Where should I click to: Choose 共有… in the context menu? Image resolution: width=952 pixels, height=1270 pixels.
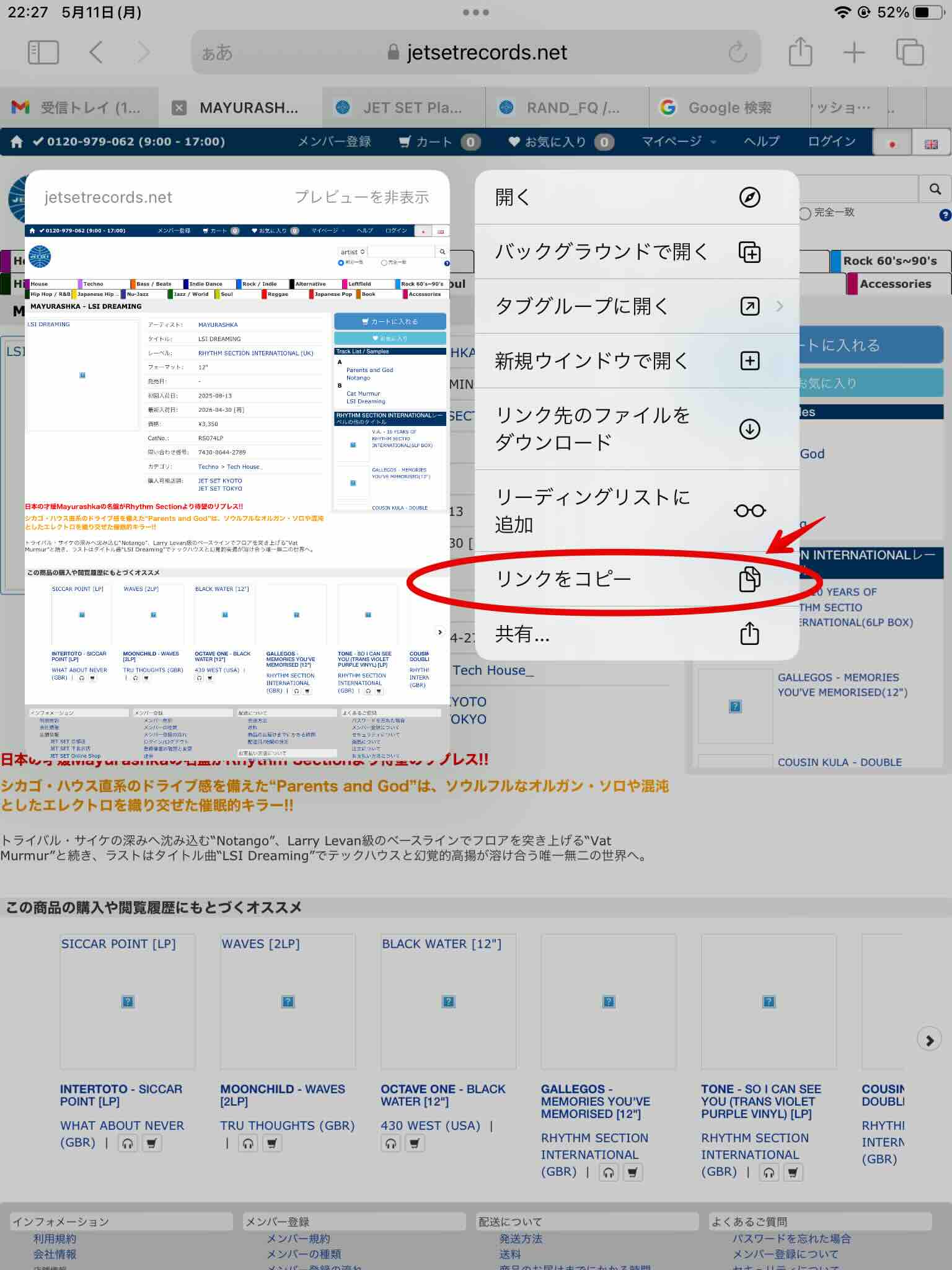tap(637, 633)
